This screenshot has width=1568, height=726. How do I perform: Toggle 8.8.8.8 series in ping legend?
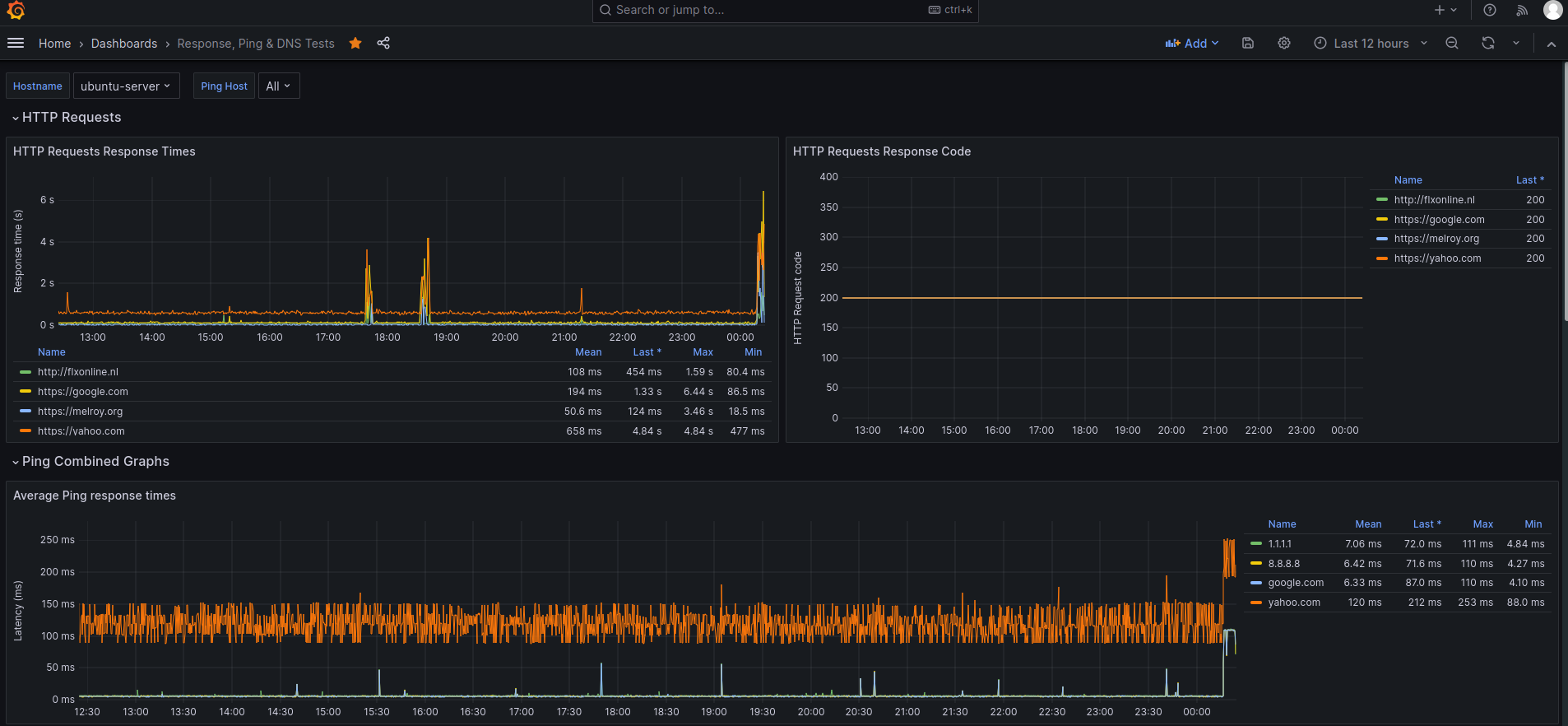tap(1283, 564)
